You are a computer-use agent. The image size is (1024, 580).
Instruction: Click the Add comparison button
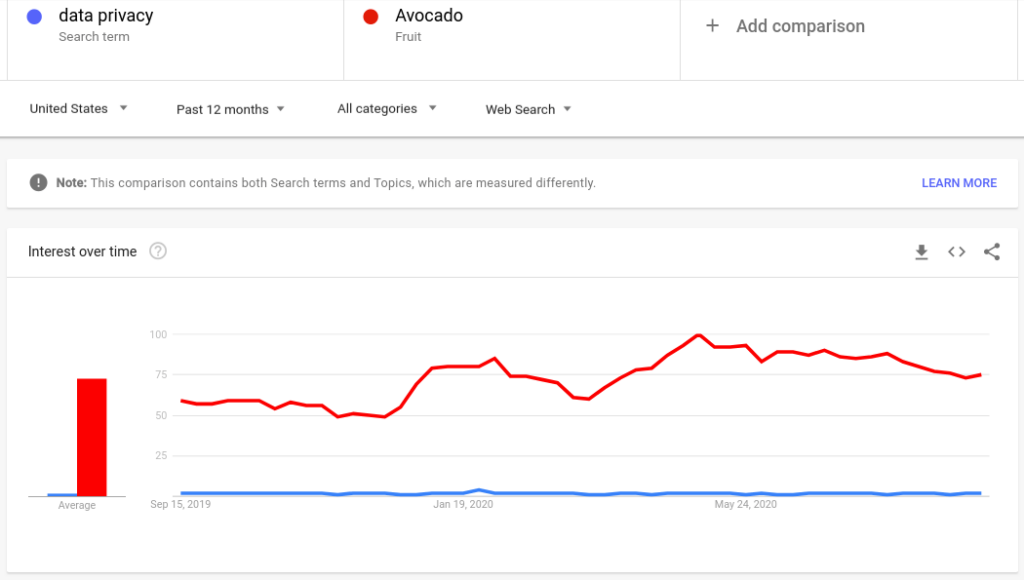[x=800, y=26]
